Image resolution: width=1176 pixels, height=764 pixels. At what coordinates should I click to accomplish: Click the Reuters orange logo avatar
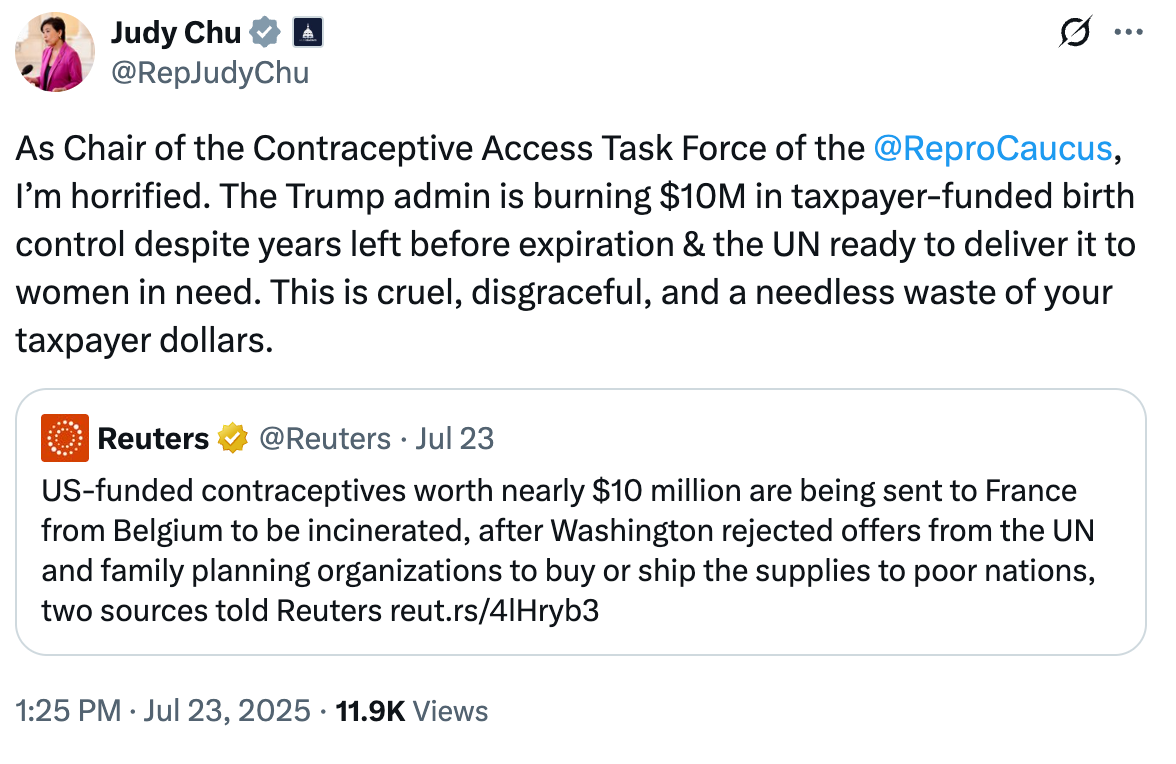65,438
